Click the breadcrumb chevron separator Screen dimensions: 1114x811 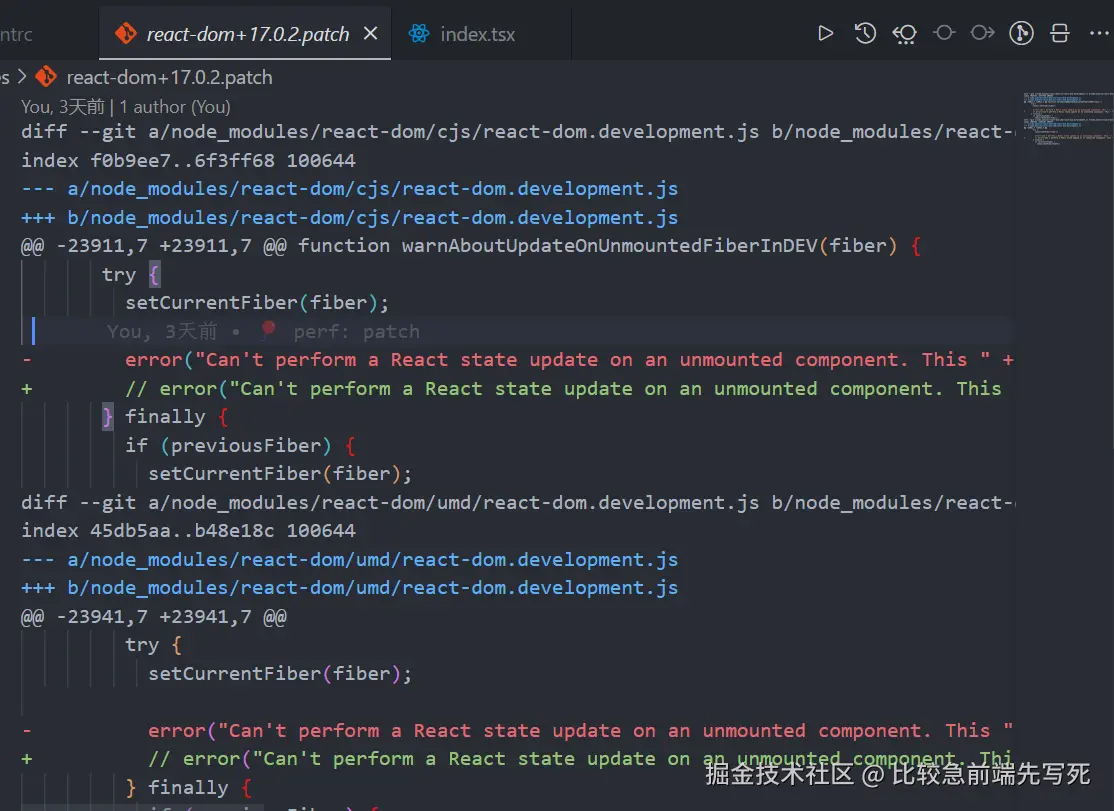(21, 76)
